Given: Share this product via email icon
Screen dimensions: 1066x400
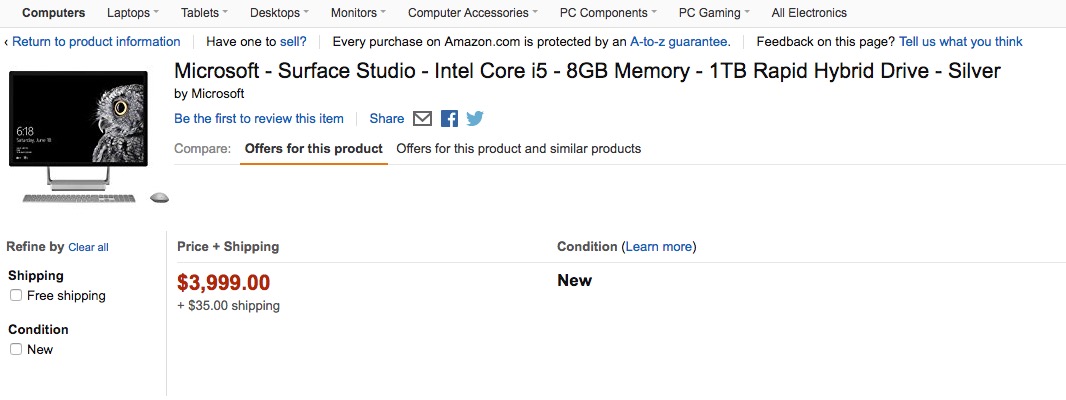Looking at the screenshot, I should point(422,119).
